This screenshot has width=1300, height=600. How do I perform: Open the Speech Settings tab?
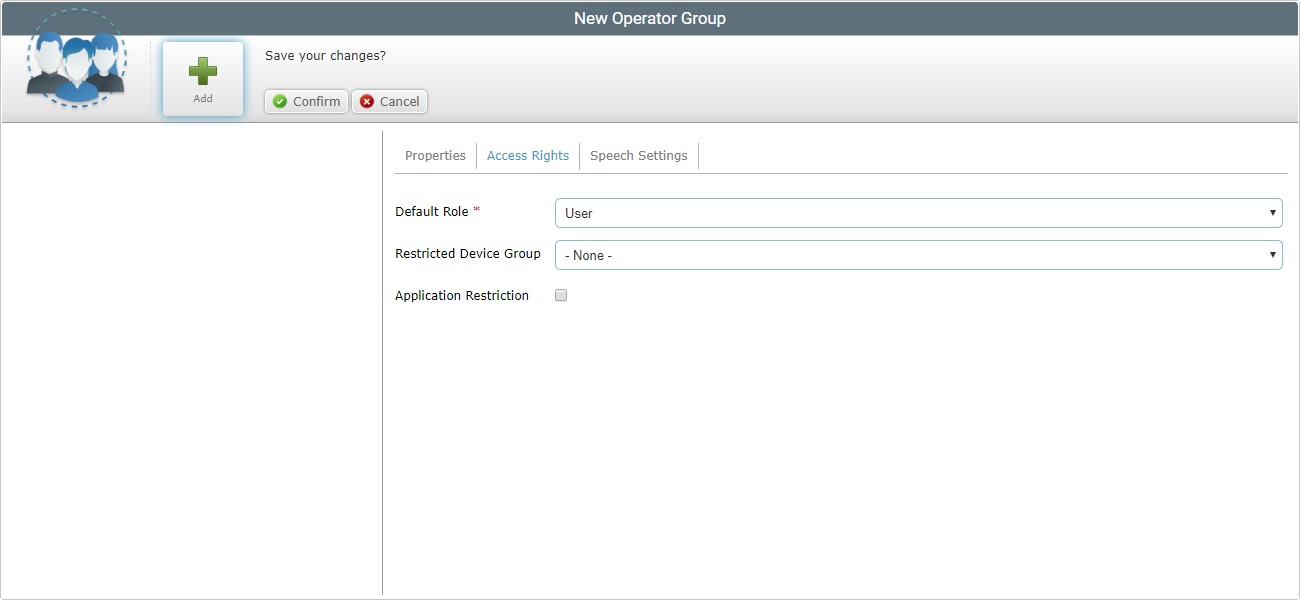coord(638,155)
